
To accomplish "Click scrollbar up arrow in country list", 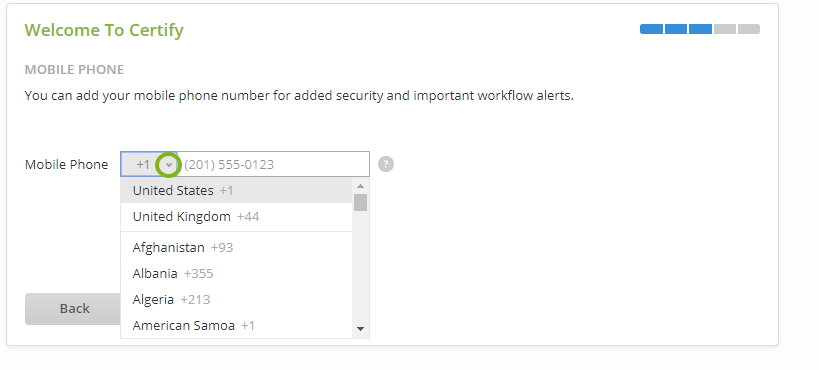I will [360, 186].
